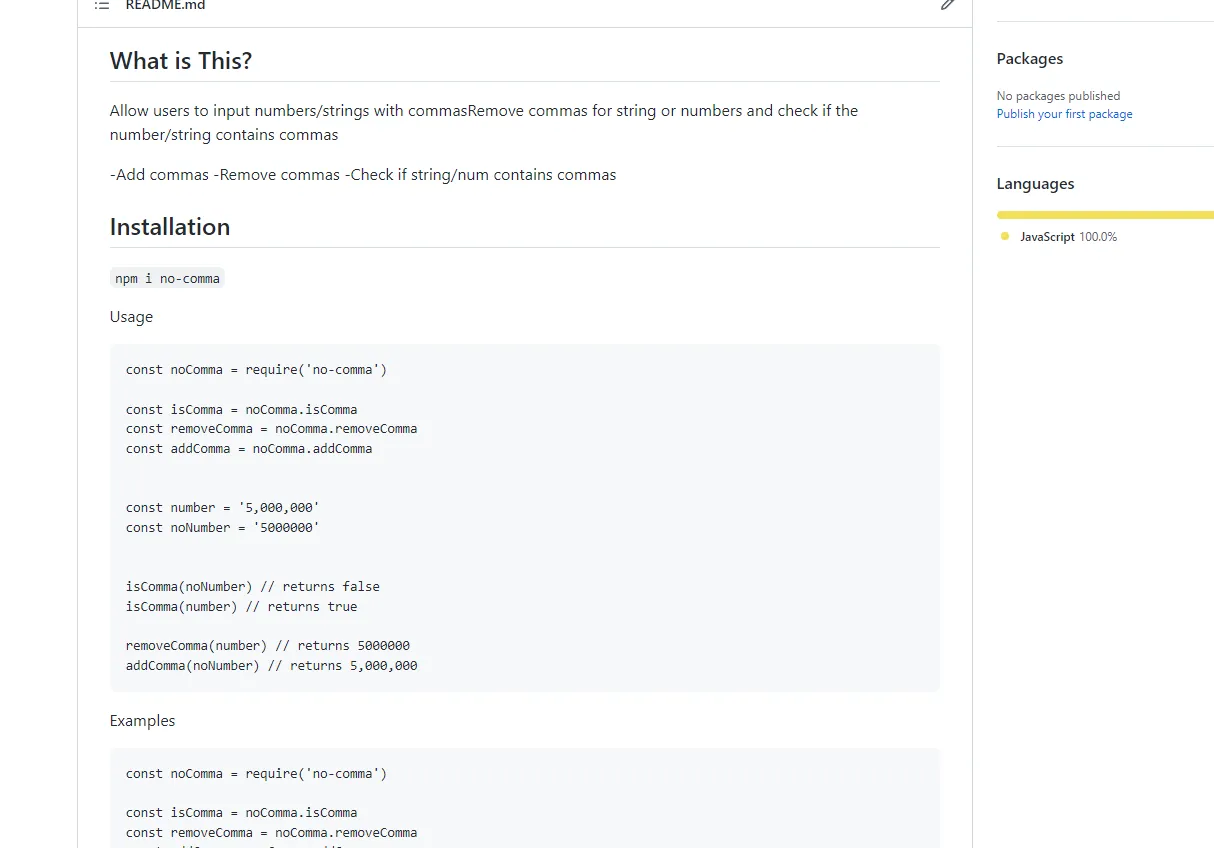Click the "addComma(noNumber)" code line
Image resolution: width=1214 pixels, height=848 pixels.
271,666
